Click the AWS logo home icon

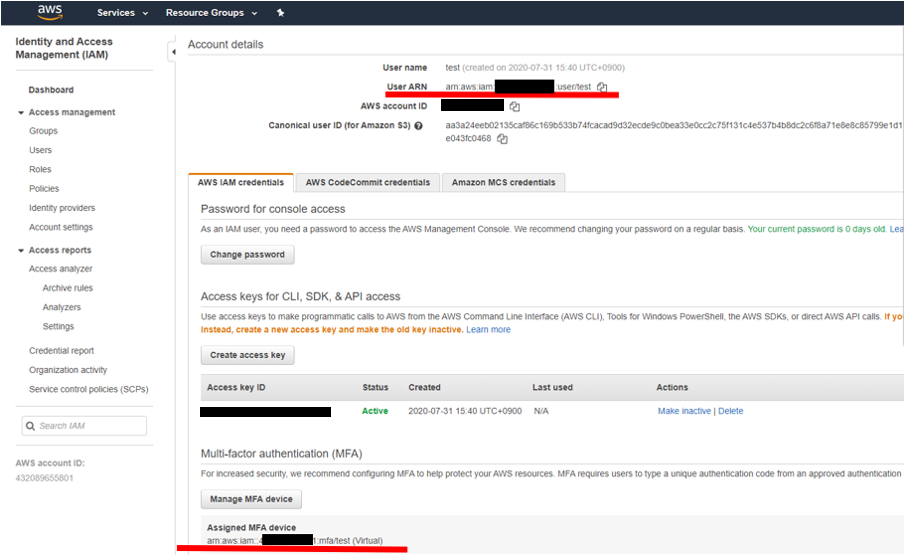[50, 12]
